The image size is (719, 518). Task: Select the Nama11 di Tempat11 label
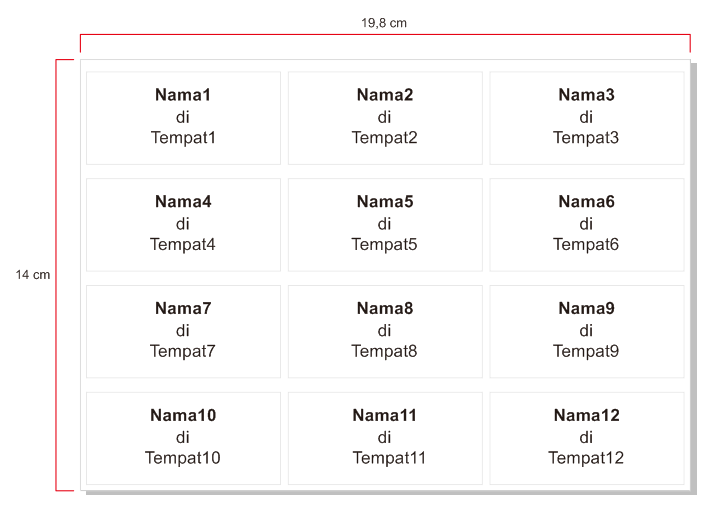[x=385, y=438]
